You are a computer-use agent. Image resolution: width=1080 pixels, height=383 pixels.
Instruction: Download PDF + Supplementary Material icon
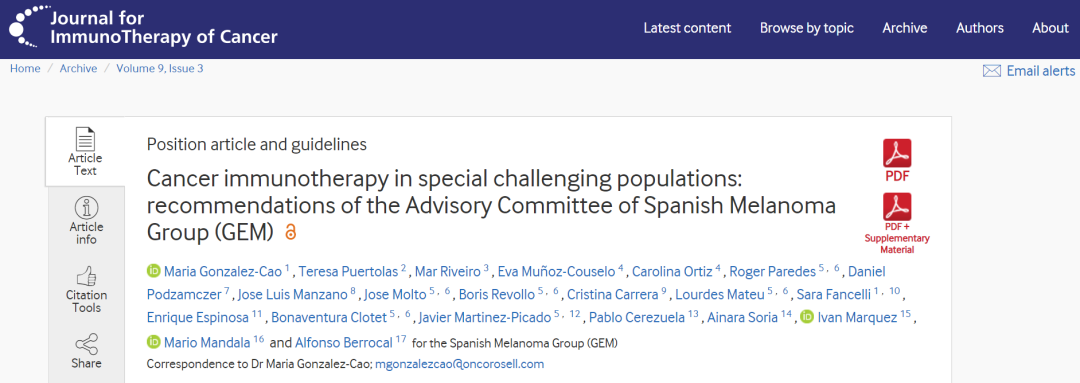click(897, 206)
